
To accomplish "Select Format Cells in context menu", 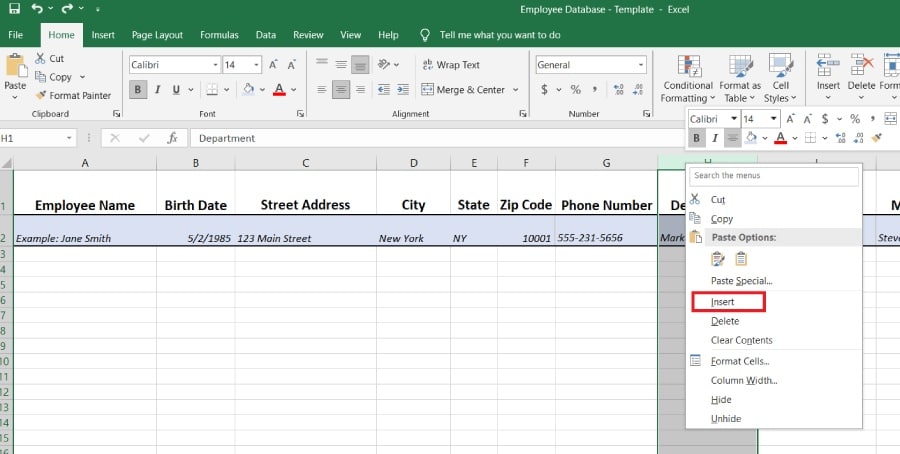I will point(739,361).
